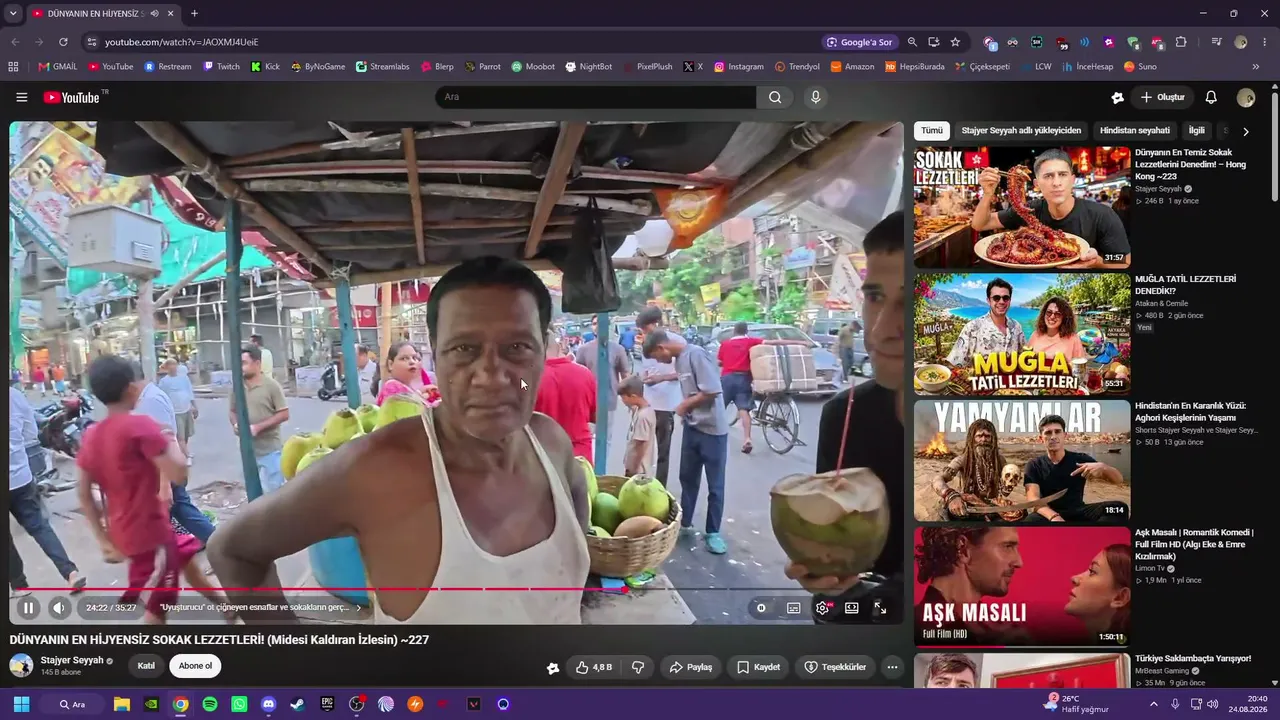Open the Amazon bookmark
1280x720 pixels.
tap(852, 67)
